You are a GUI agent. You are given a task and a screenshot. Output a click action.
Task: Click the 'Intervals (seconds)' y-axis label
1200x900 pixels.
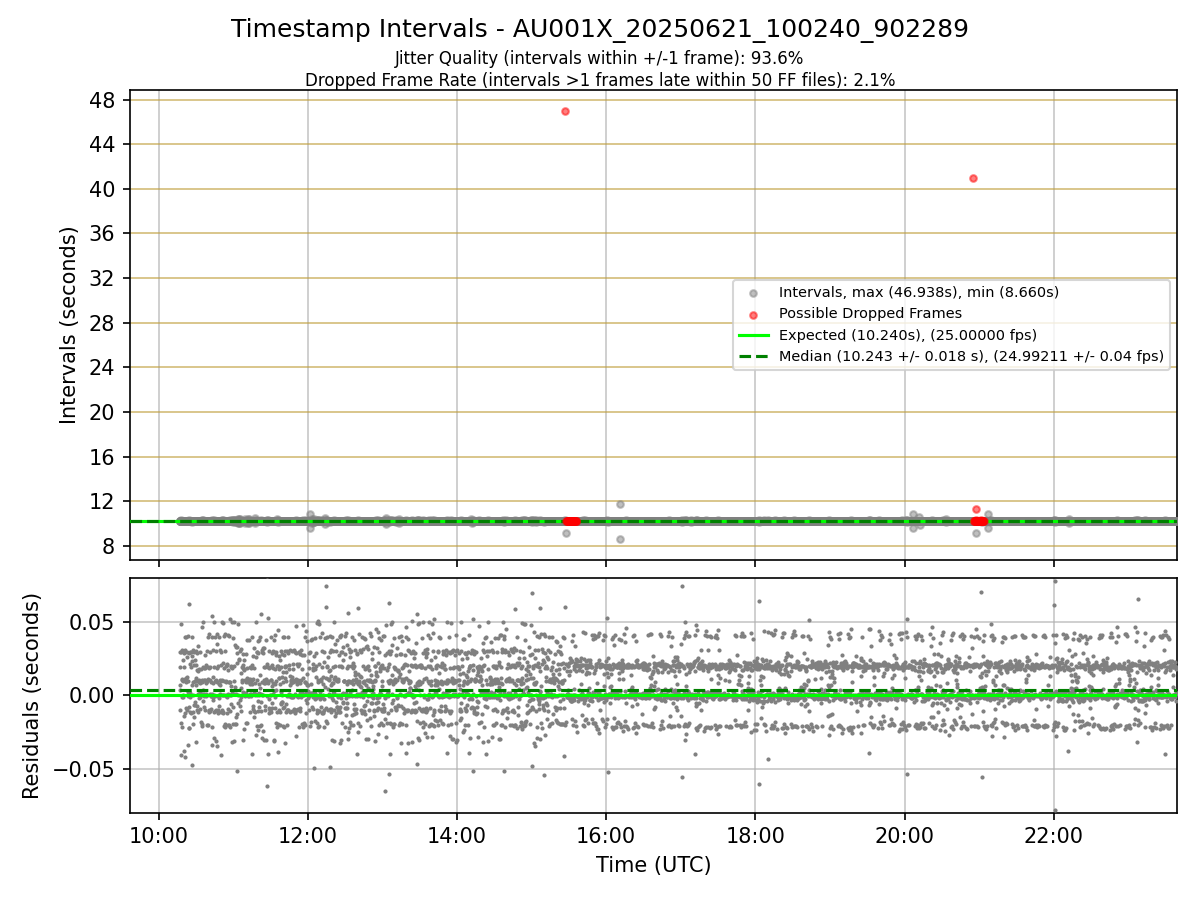pos(68,325)
